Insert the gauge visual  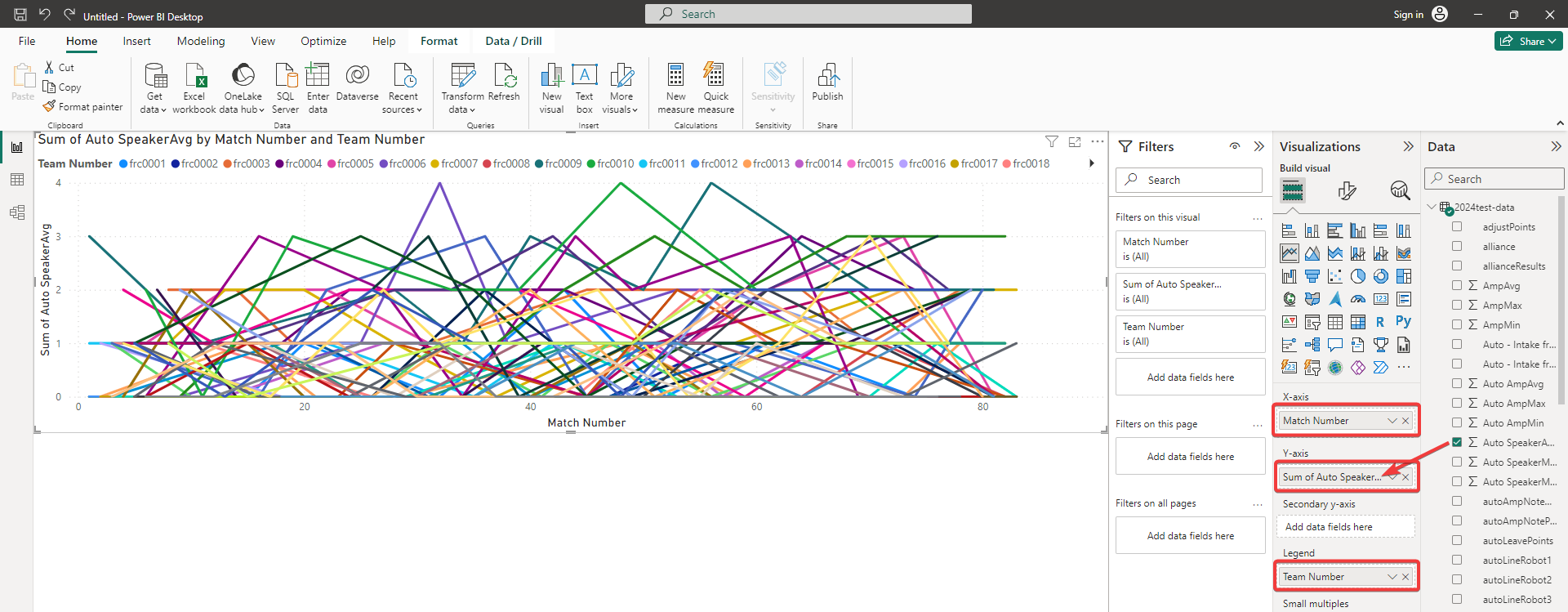(1358, 299)
